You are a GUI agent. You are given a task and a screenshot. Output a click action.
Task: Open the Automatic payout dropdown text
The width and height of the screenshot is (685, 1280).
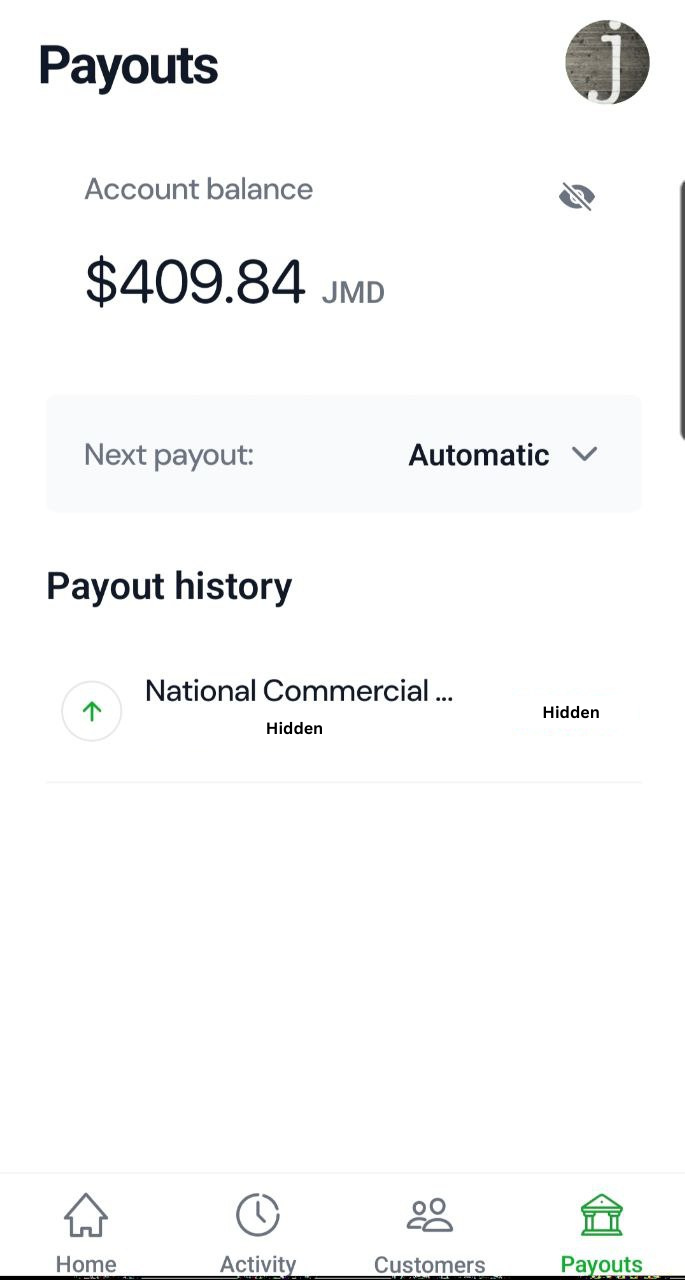tap(479, 455)
